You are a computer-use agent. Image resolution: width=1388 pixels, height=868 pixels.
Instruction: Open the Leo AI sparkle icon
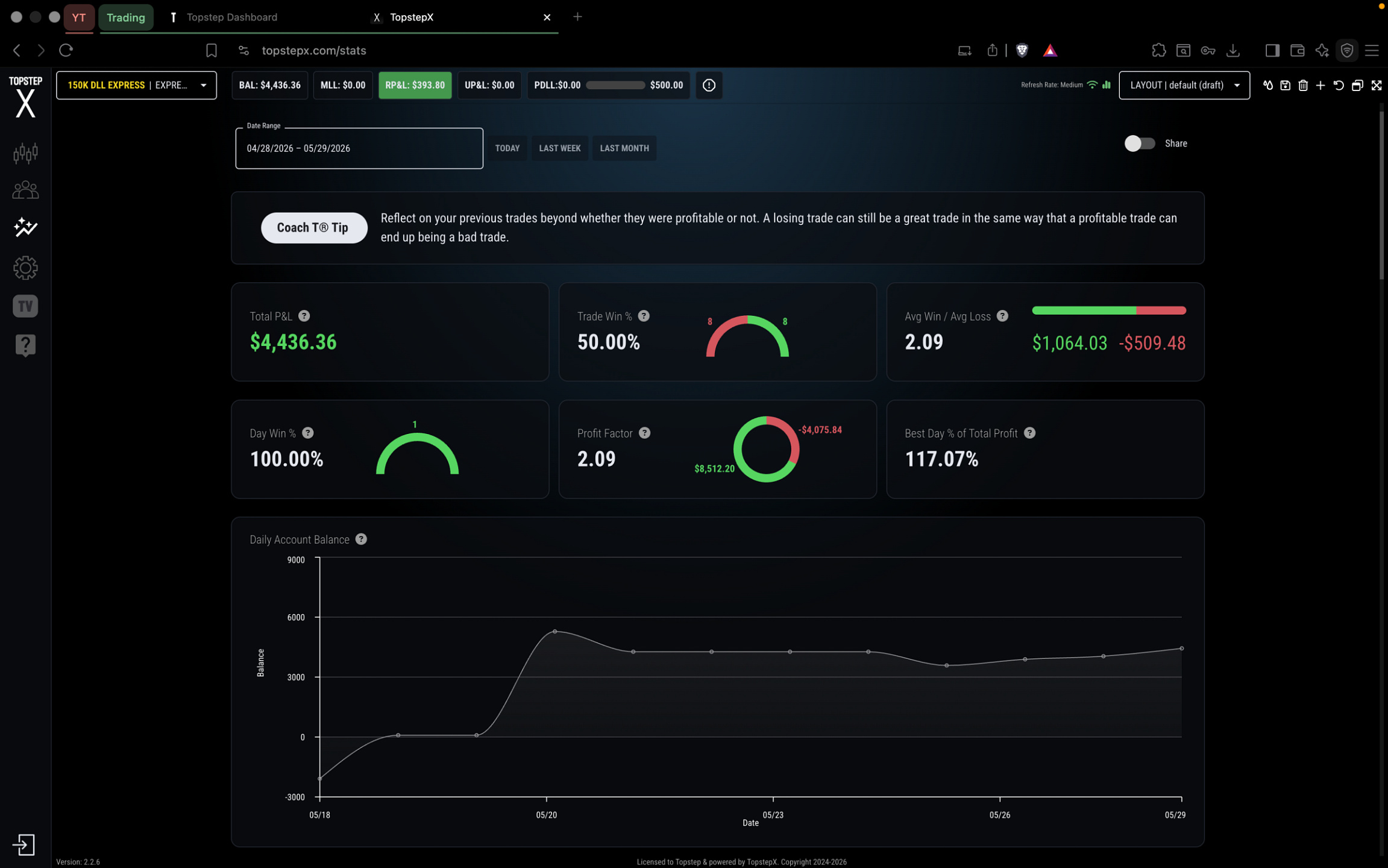tap(1322, 51)
